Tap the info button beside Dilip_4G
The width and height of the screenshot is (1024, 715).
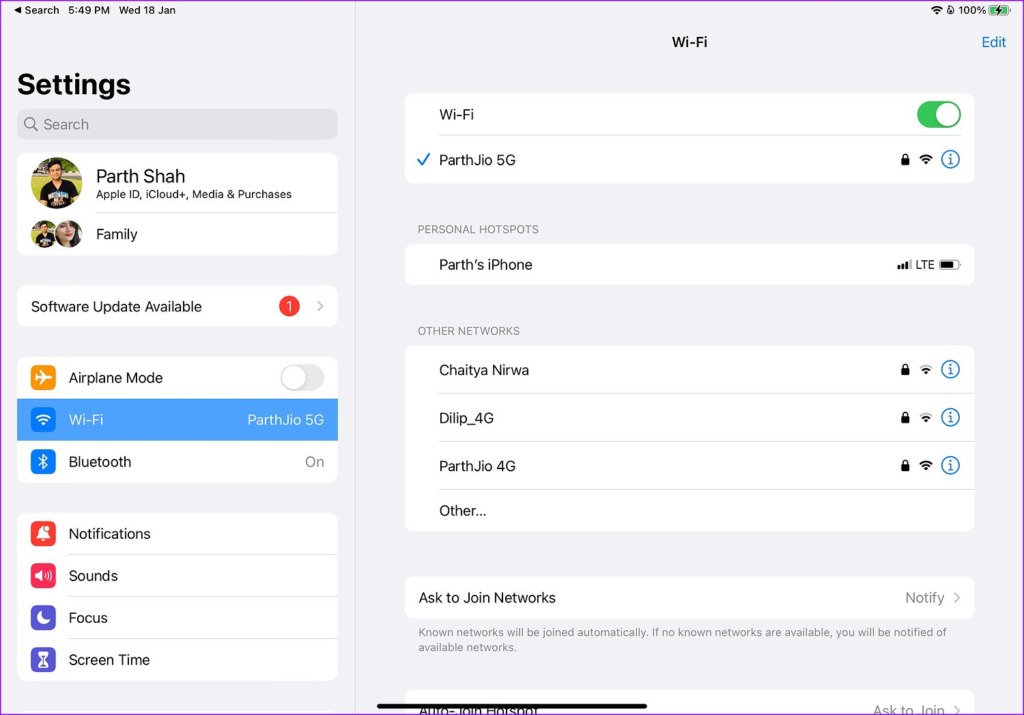click(950, 417)
